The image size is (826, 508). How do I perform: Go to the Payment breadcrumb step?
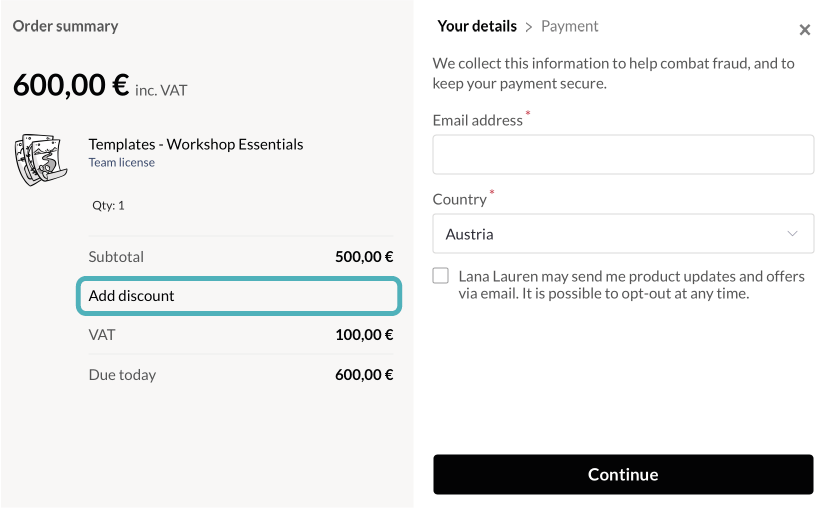(x=569, y=27)
